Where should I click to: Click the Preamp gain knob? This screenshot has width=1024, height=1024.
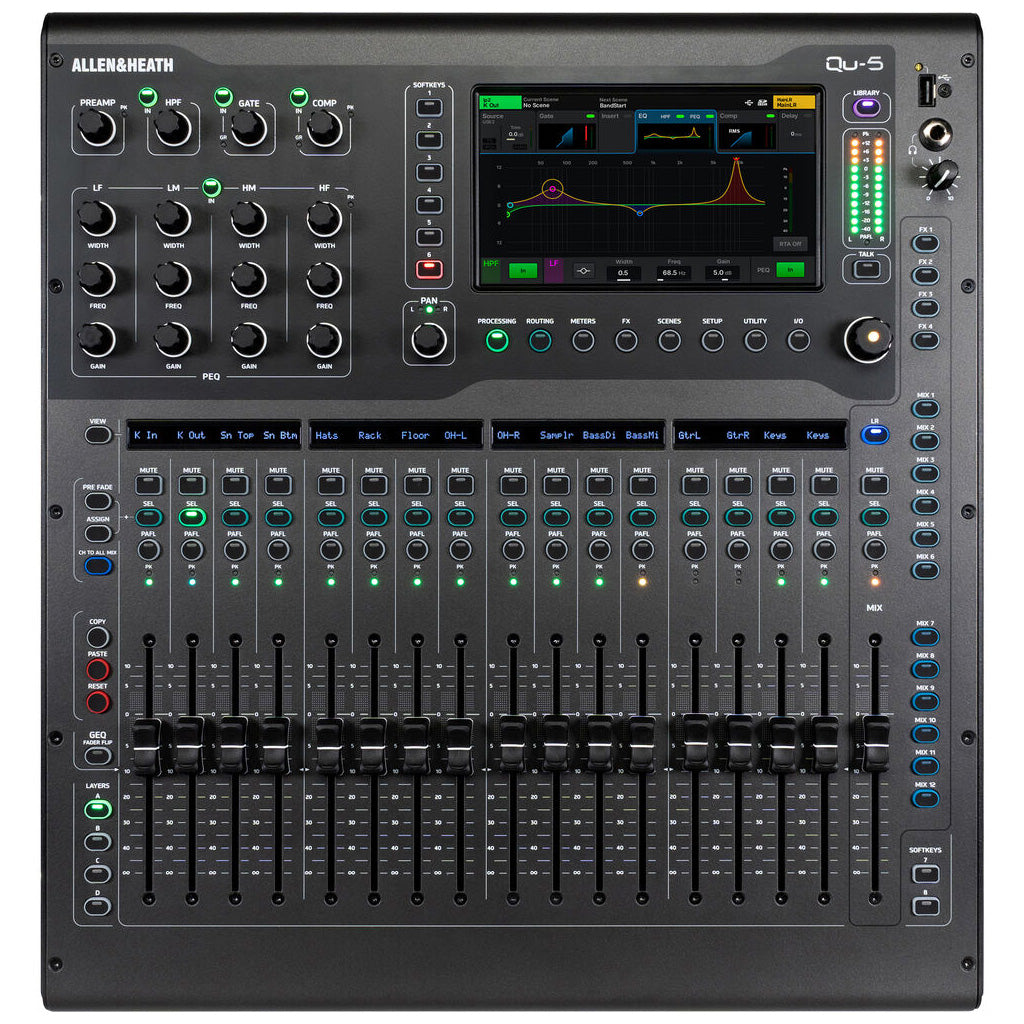click(97, 127)
